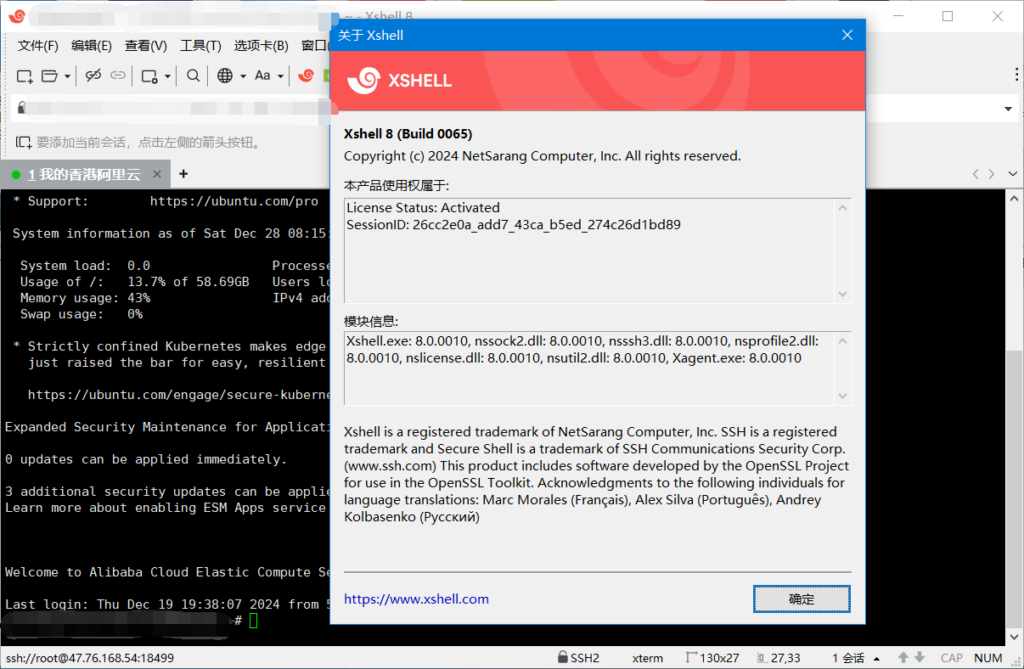Expand the tab list down chevron
Viewport: 1024px width, 669px height.
click(1012, 174)
